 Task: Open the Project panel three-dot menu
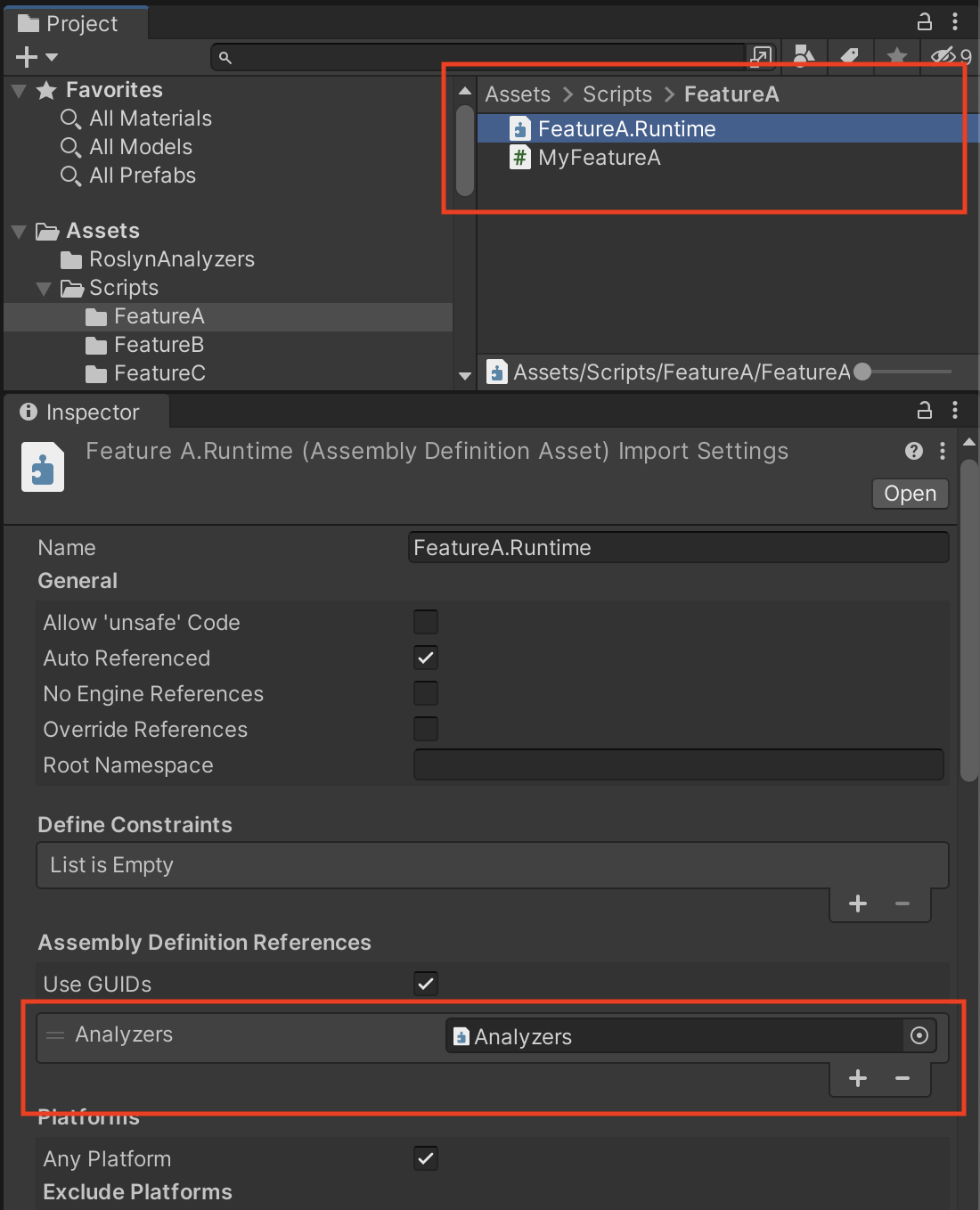[955, 21]
